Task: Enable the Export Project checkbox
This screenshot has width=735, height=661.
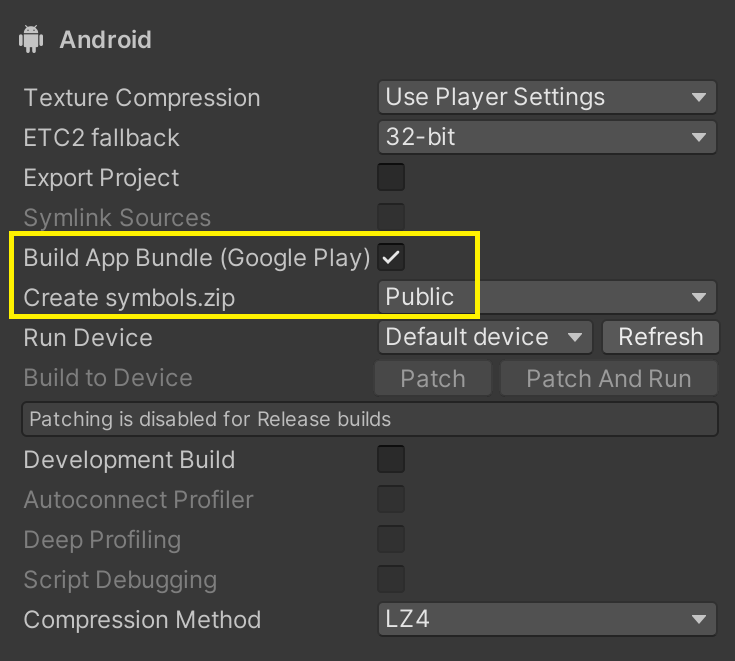Action: click(391, 177)
